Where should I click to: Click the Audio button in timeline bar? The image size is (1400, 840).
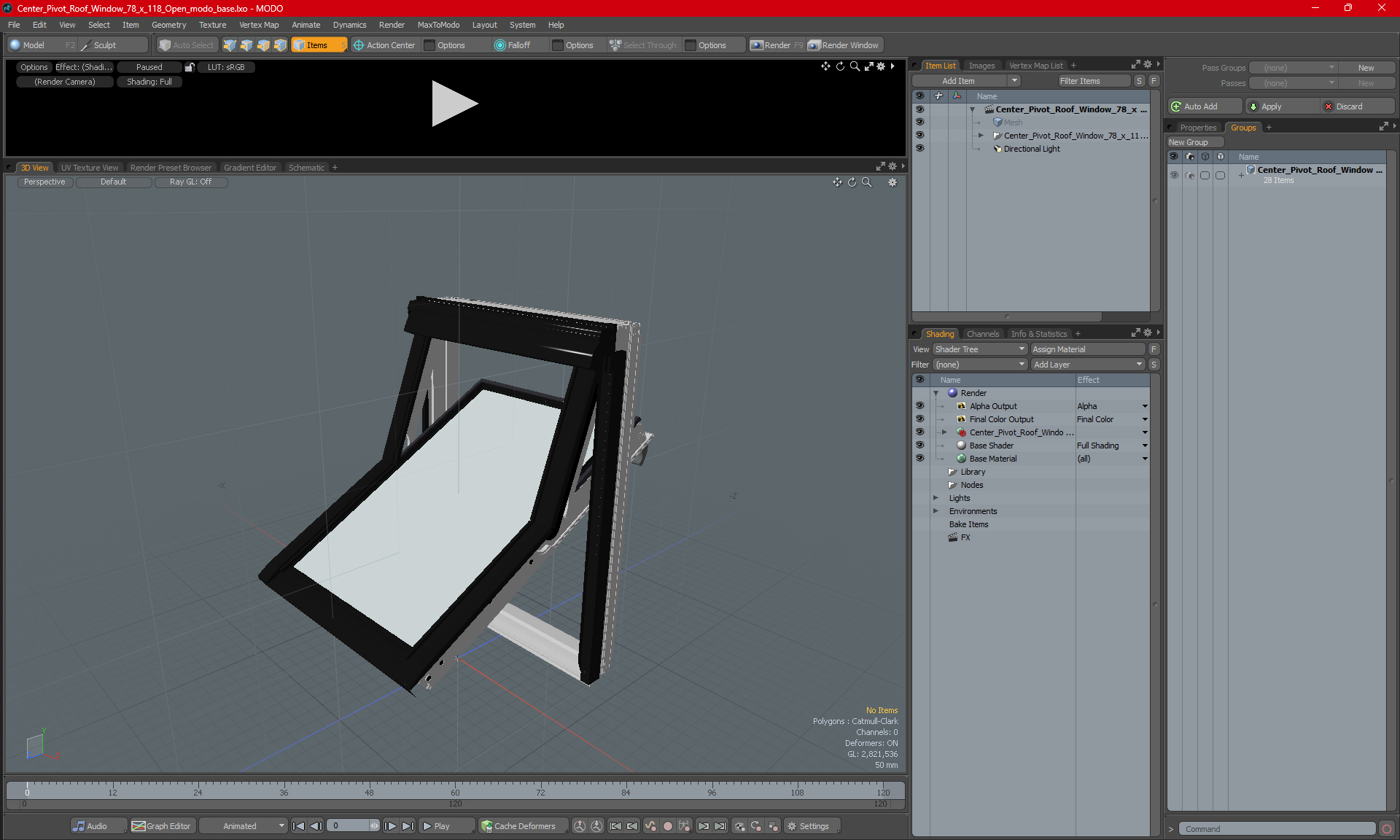tap(98, 826)
